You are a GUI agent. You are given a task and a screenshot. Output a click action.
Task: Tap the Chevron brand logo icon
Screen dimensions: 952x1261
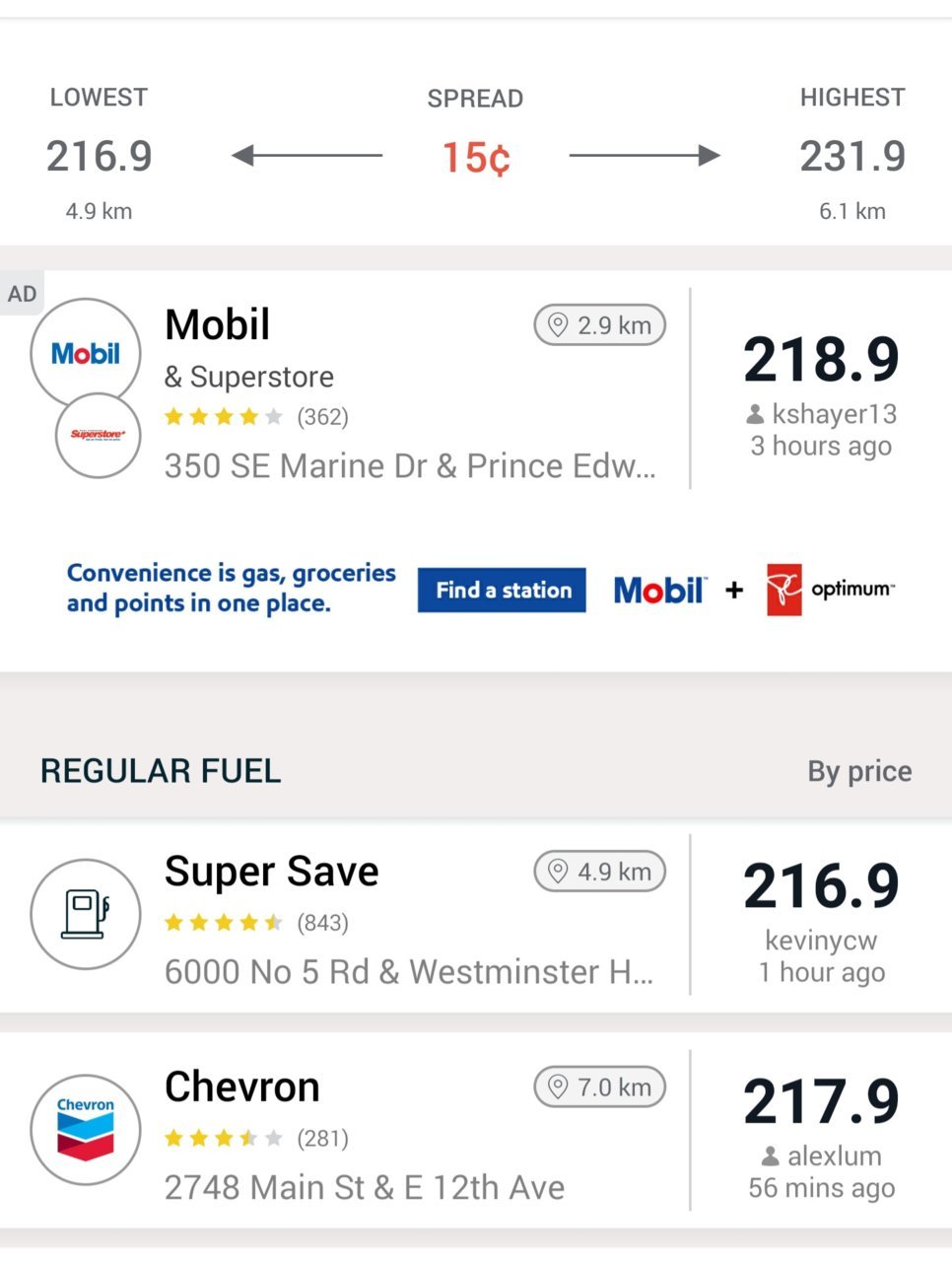tap(86, 1130)
